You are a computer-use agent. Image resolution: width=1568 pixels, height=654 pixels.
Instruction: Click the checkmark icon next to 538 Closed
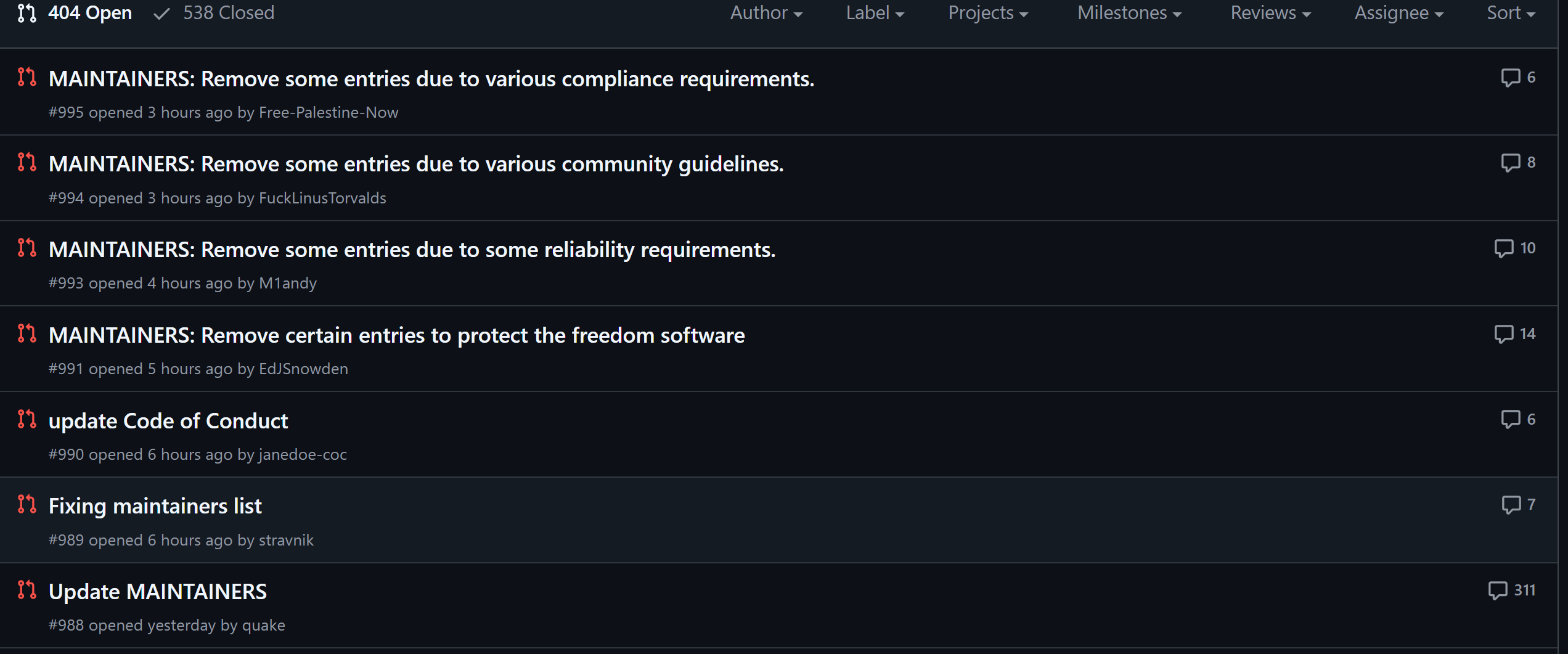pyautogui.click(x=160, y=13)
